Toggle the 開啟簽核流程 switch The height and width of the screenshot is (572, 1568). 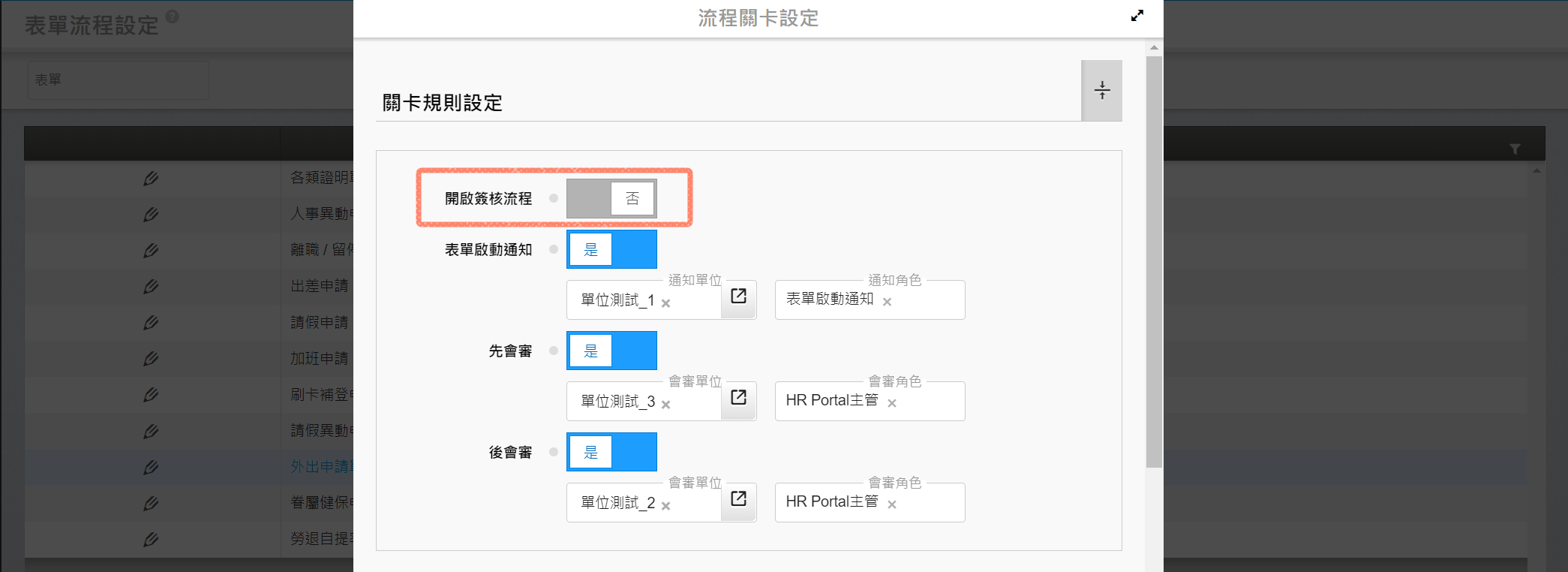pyautogui.click(x=611, y=199)
